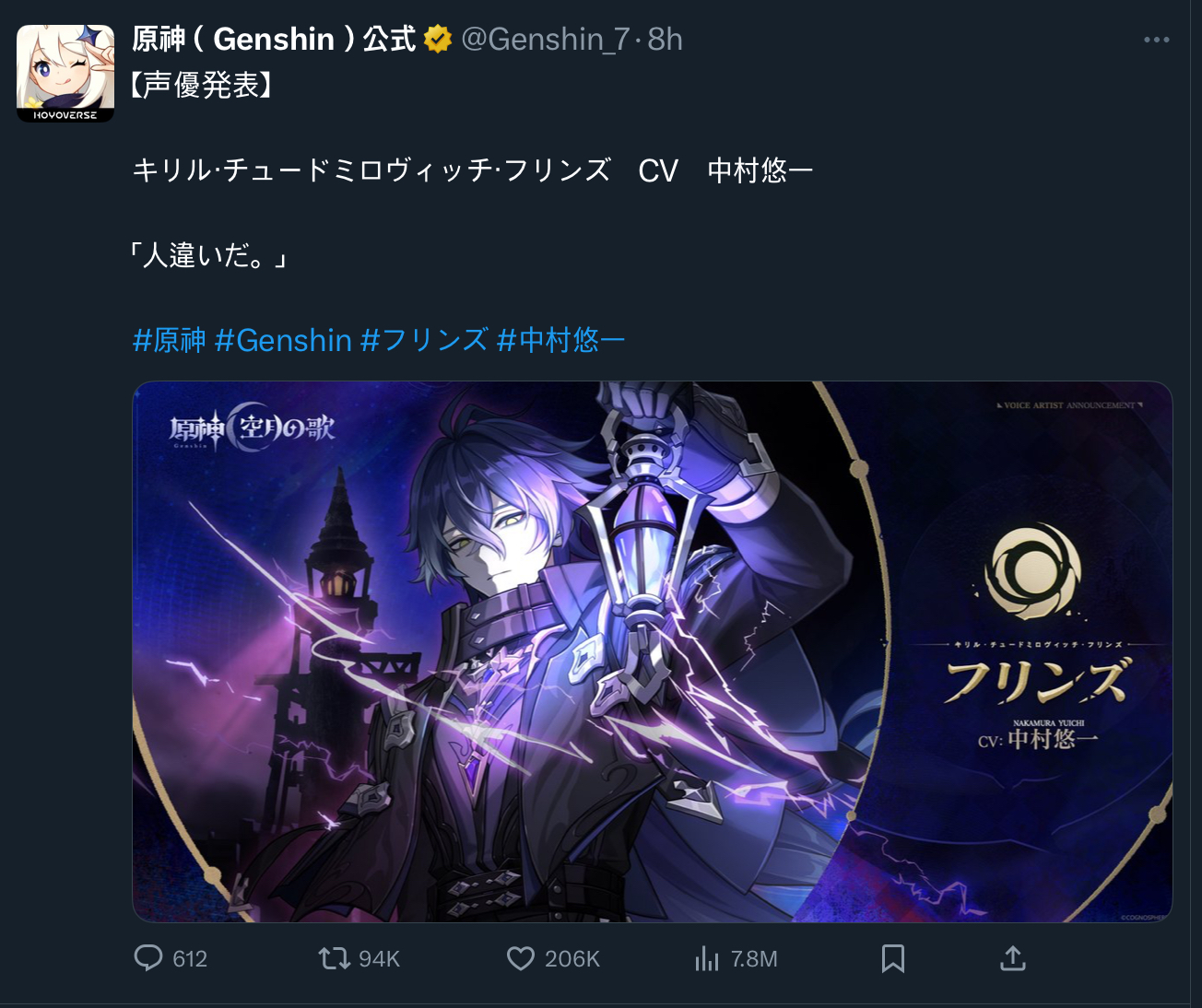
Task: Click the Paimon profile avatar
Action: [x=65, y=74]
